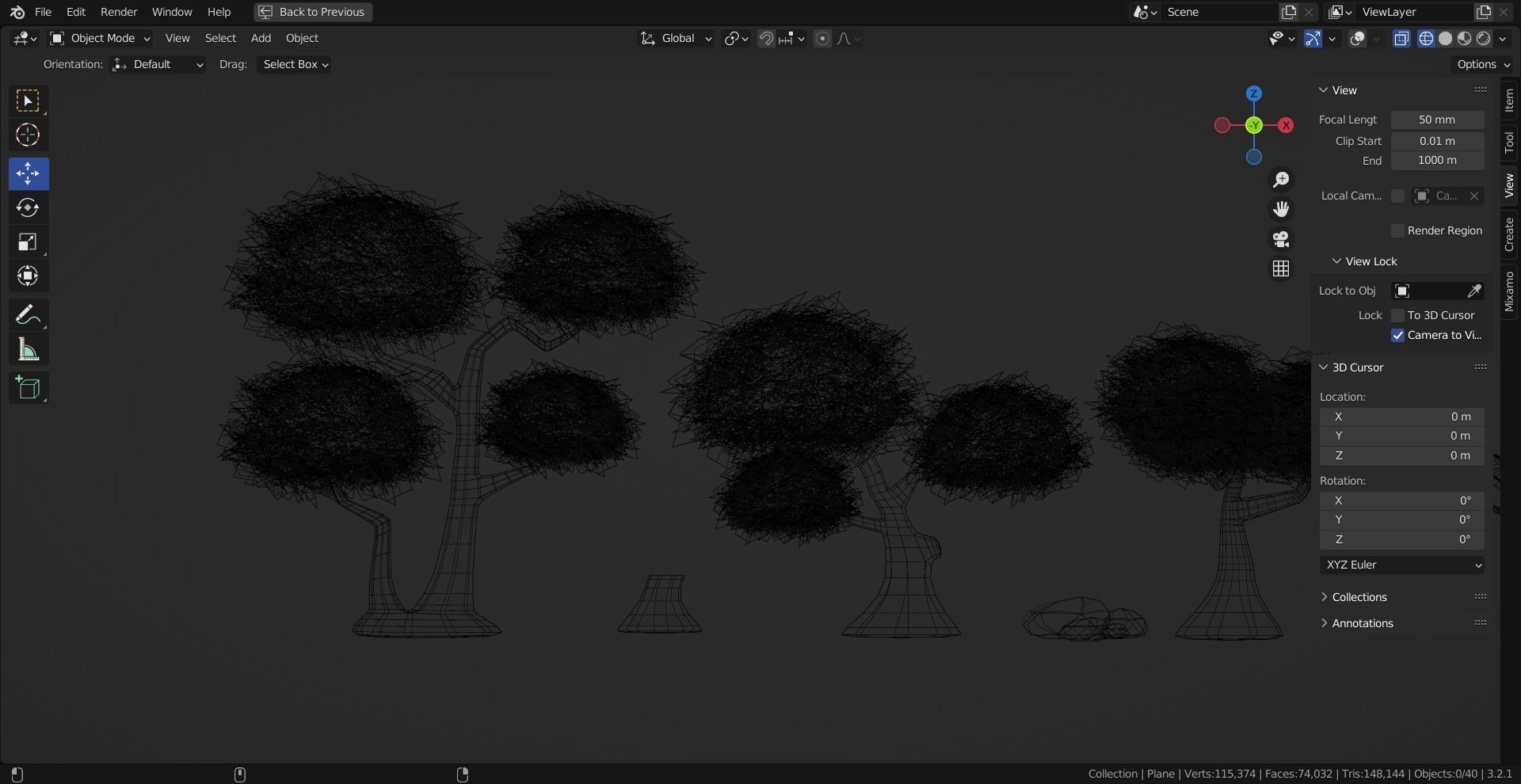Click the green -Y axis gizmo ball
This screenshot has width=1521, height=784.
click(x=1254, y=125)
